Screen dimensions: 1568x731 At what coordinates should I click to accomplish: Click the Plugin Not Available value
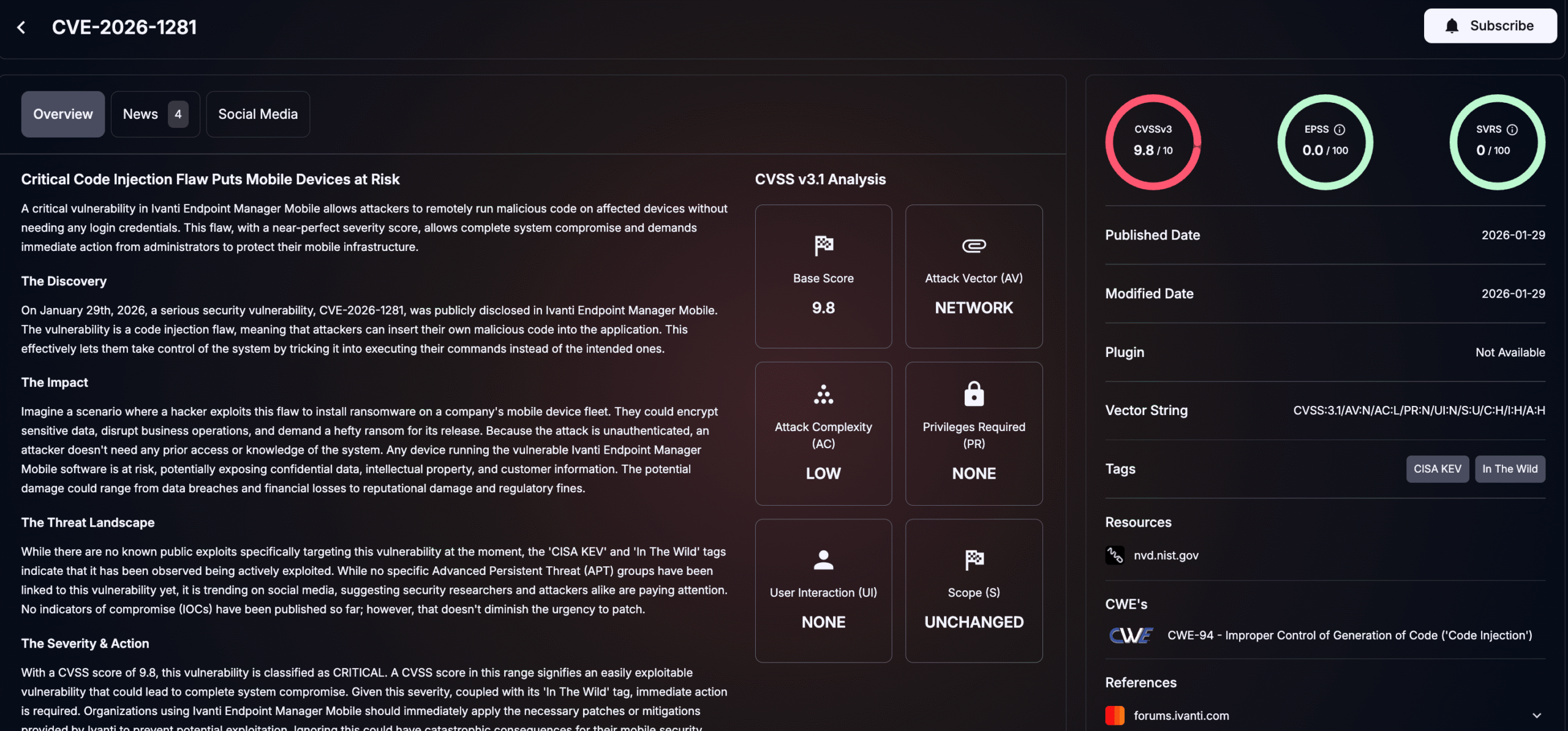point(1510,353)
